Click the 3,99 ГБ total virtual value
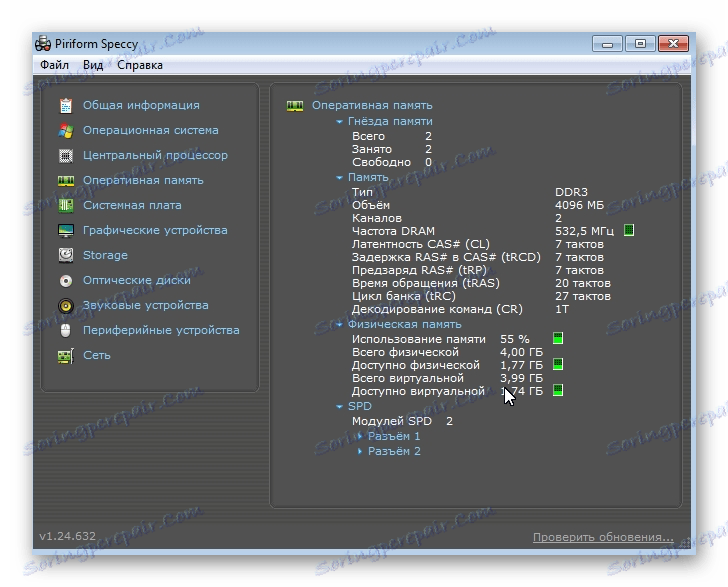Viewport: 728px width, 587px height. pos(521,378)
